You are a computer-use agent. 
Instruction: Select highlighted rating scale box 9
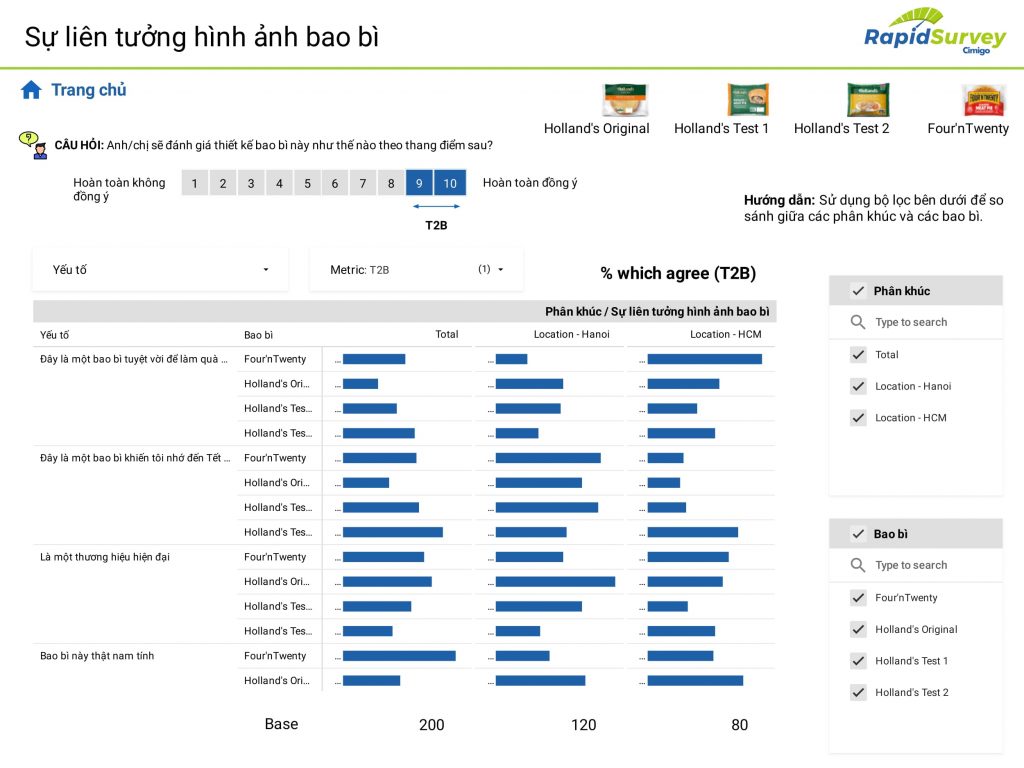(x=419, y=184)
